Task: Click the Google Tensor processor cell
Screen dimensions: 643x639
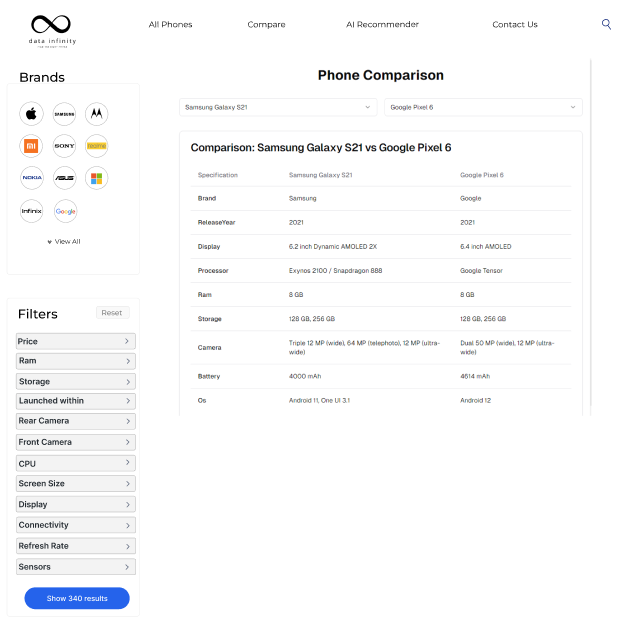Action: [481, 271]
